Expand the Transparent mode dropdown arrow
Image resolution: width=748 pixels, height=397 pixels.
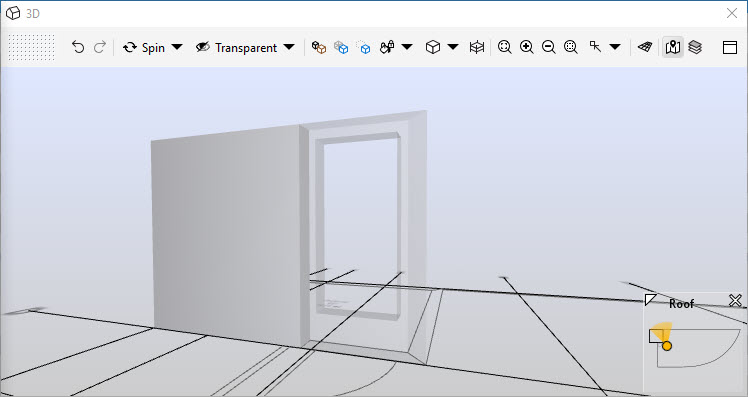289,47
